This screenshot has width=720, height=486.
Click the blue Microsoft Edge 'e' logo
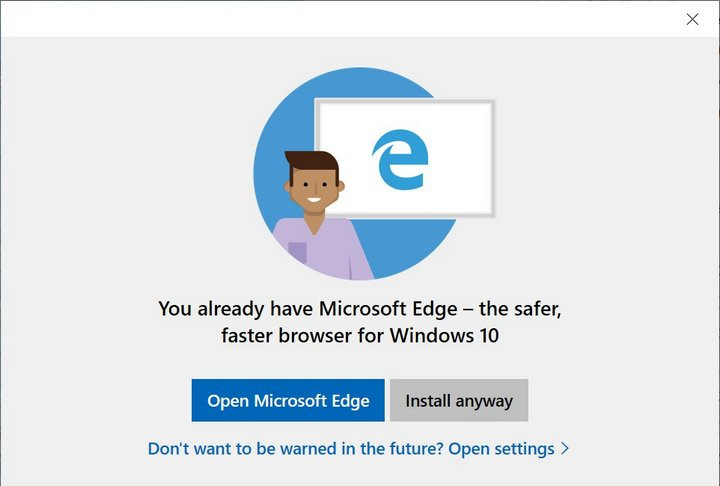point(400,160)
